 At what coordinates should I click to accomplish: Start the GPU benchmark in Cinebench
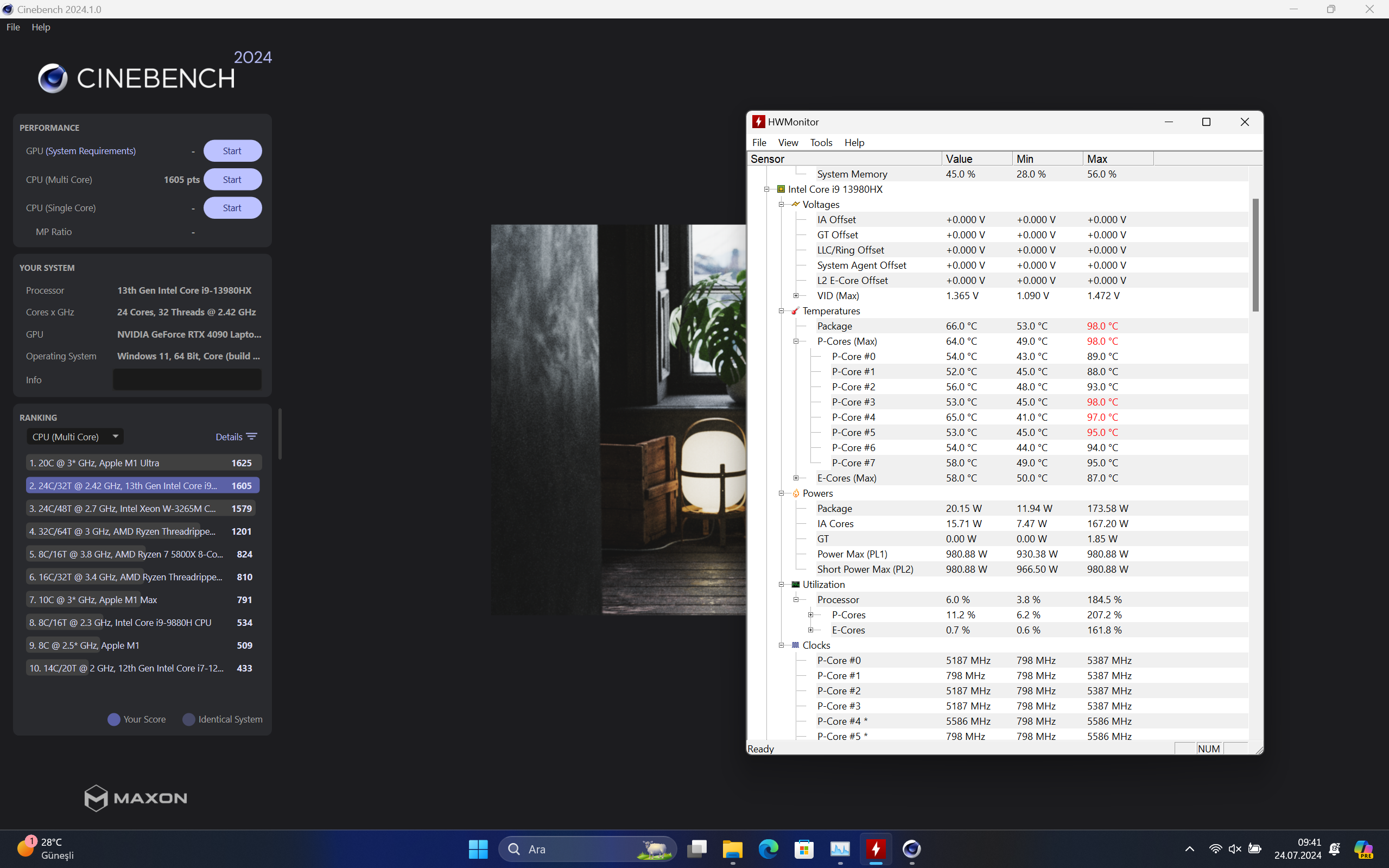(x=232, y=151)
